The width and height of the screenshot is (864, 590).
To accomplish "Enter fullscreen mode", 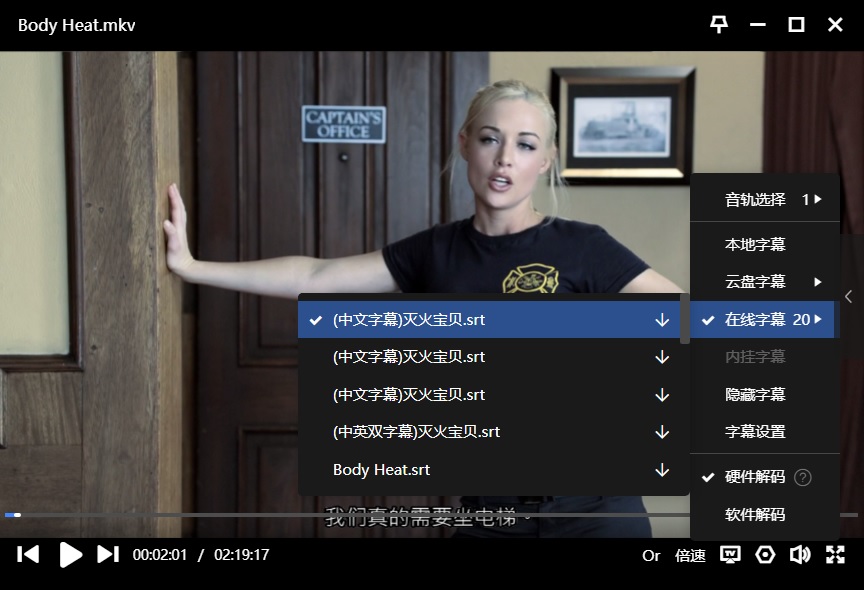I will (x=835, y=555).
